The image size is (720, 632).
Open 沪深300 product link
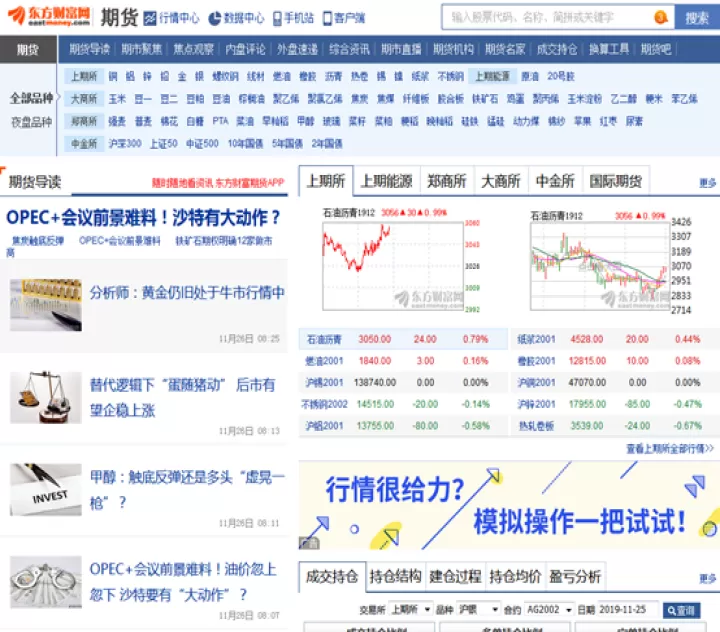tap(124, 143)
